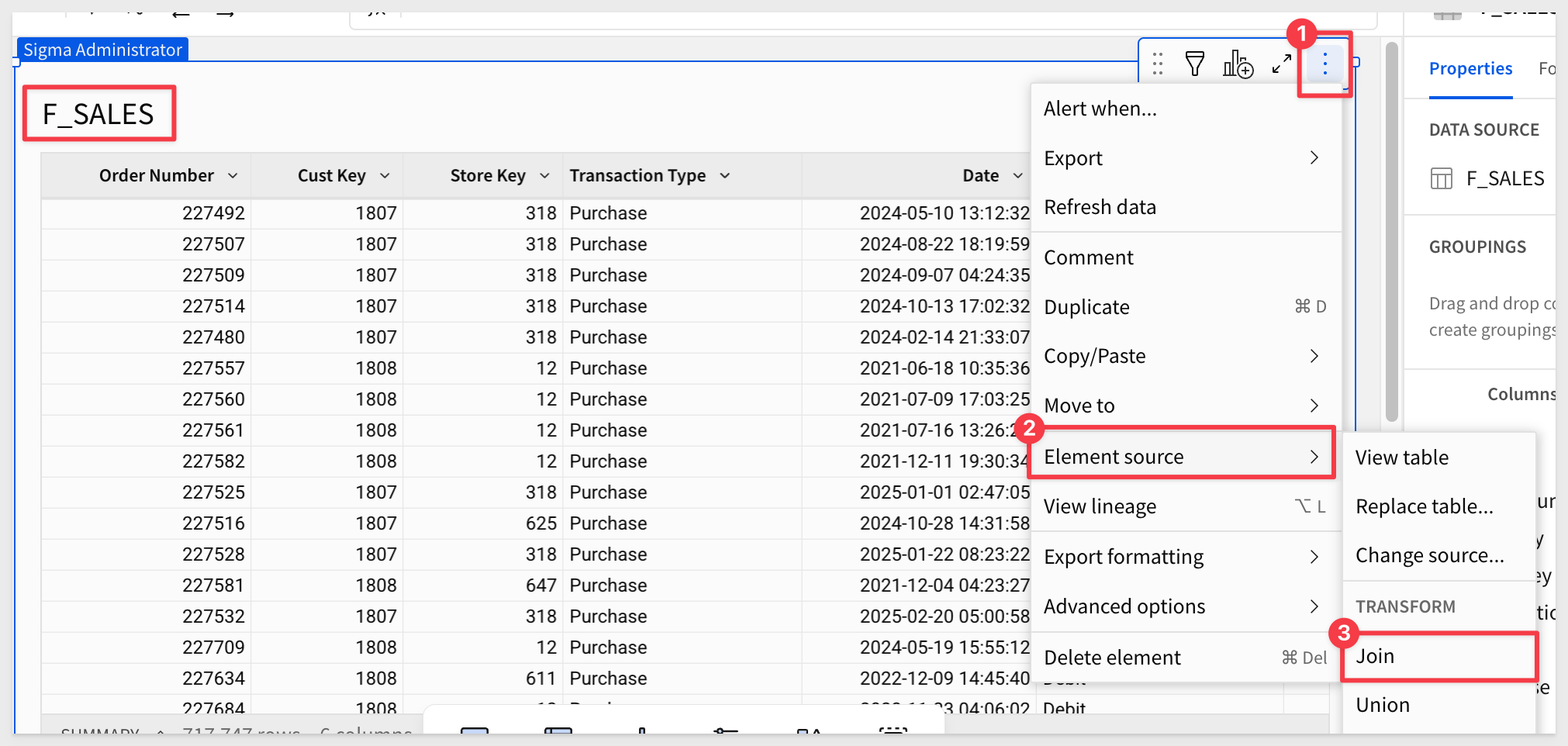Click the expand element arrows icon
The image size is (1568, 746).
[x=1282, y=64]
